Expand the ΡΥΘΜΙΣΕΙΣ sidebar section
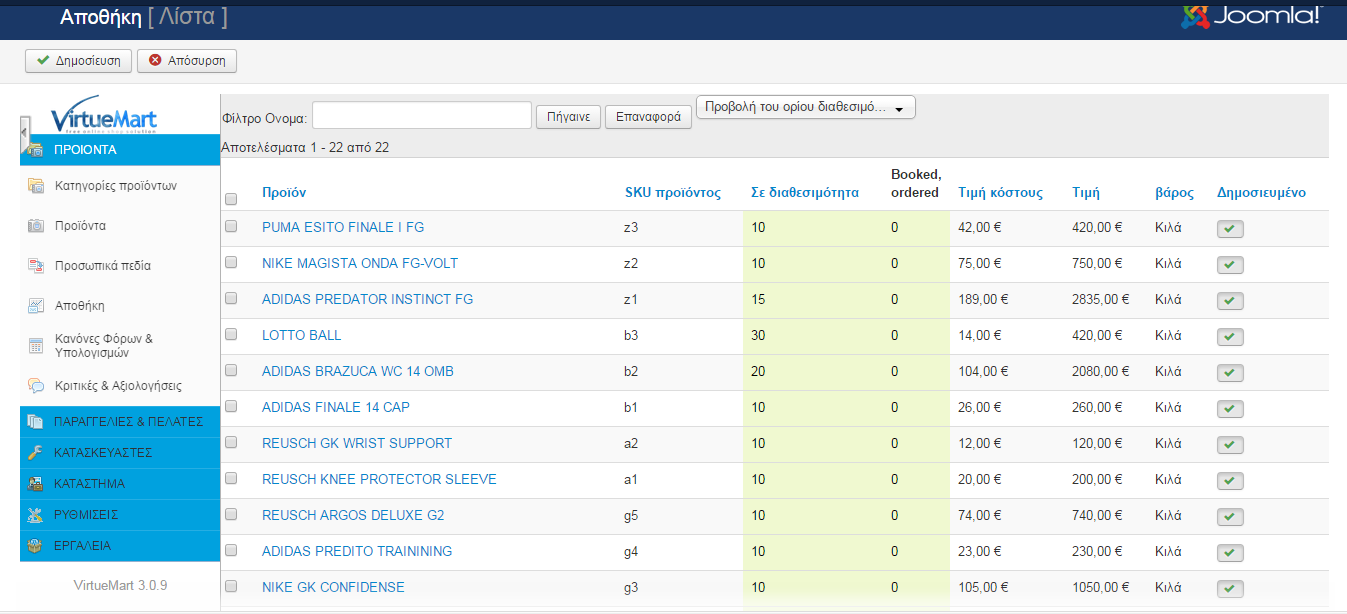1347x614 pixels. [119, 515]
